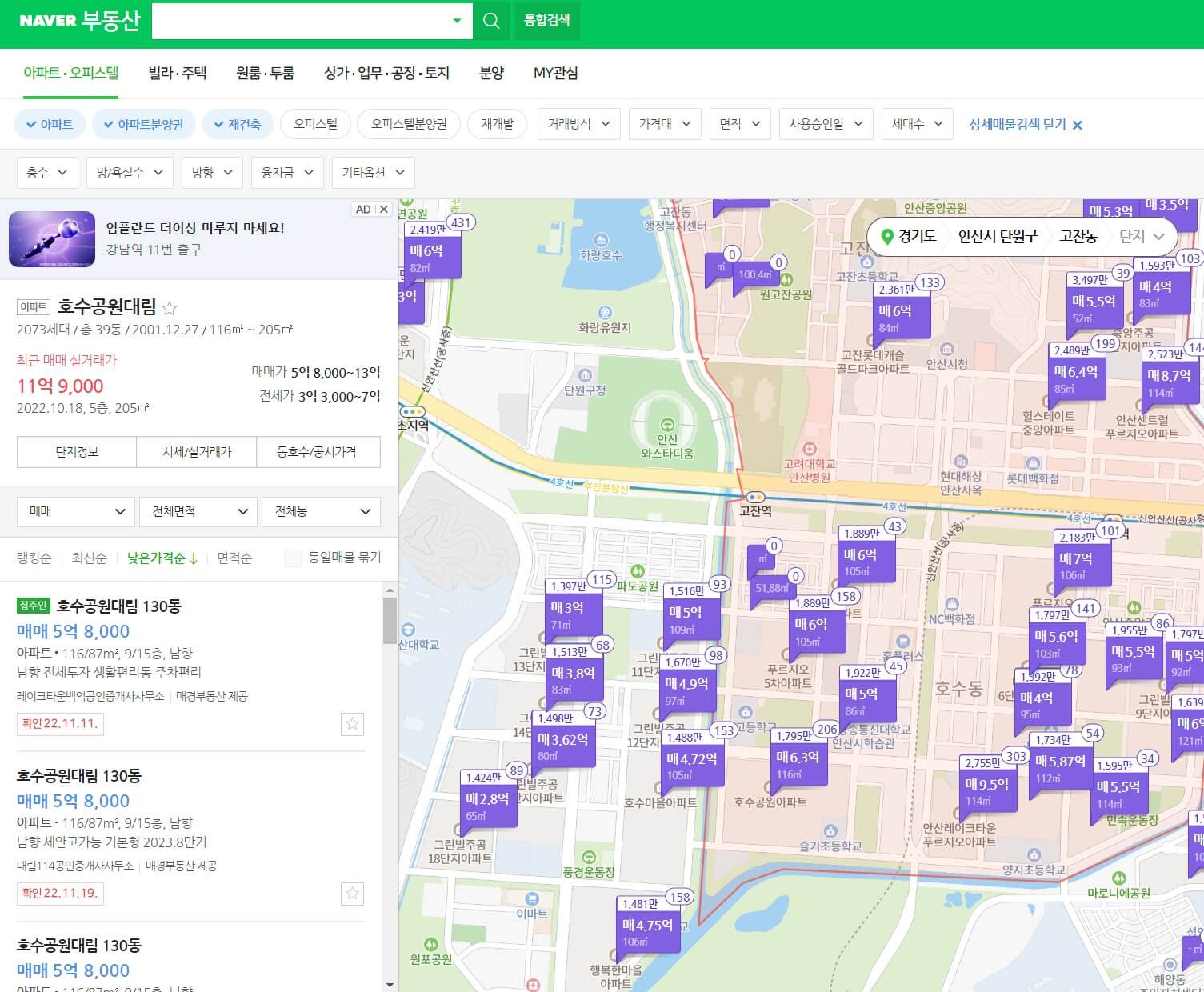Image resolution: width=1204 pixels, height=992 pixels.
Task: Open 시세/실거래가 tab of complex
Action: [x=197, y=452]
